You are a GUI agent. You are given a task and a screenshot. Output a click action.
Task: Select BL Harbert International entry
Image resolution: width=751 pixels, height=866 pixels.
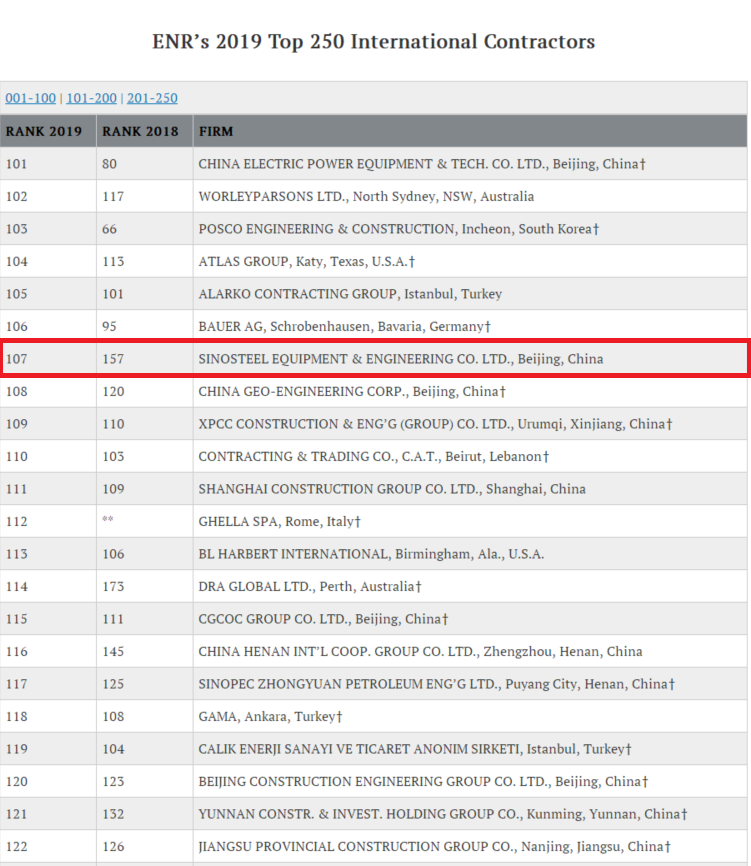(x=371, y=554)
